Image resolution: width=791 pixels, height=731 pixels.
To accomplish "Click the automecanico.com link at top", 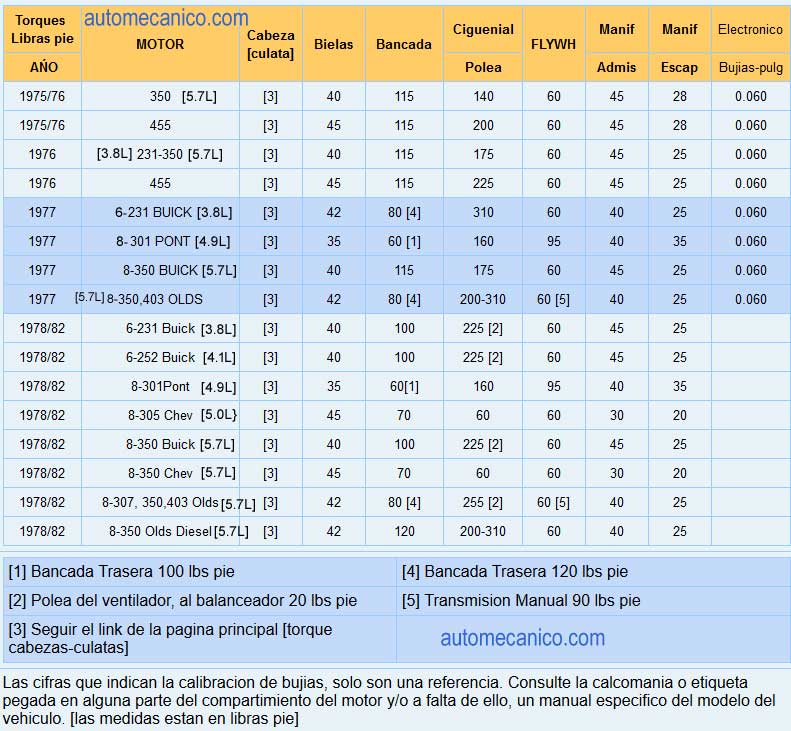I will 166,19.
